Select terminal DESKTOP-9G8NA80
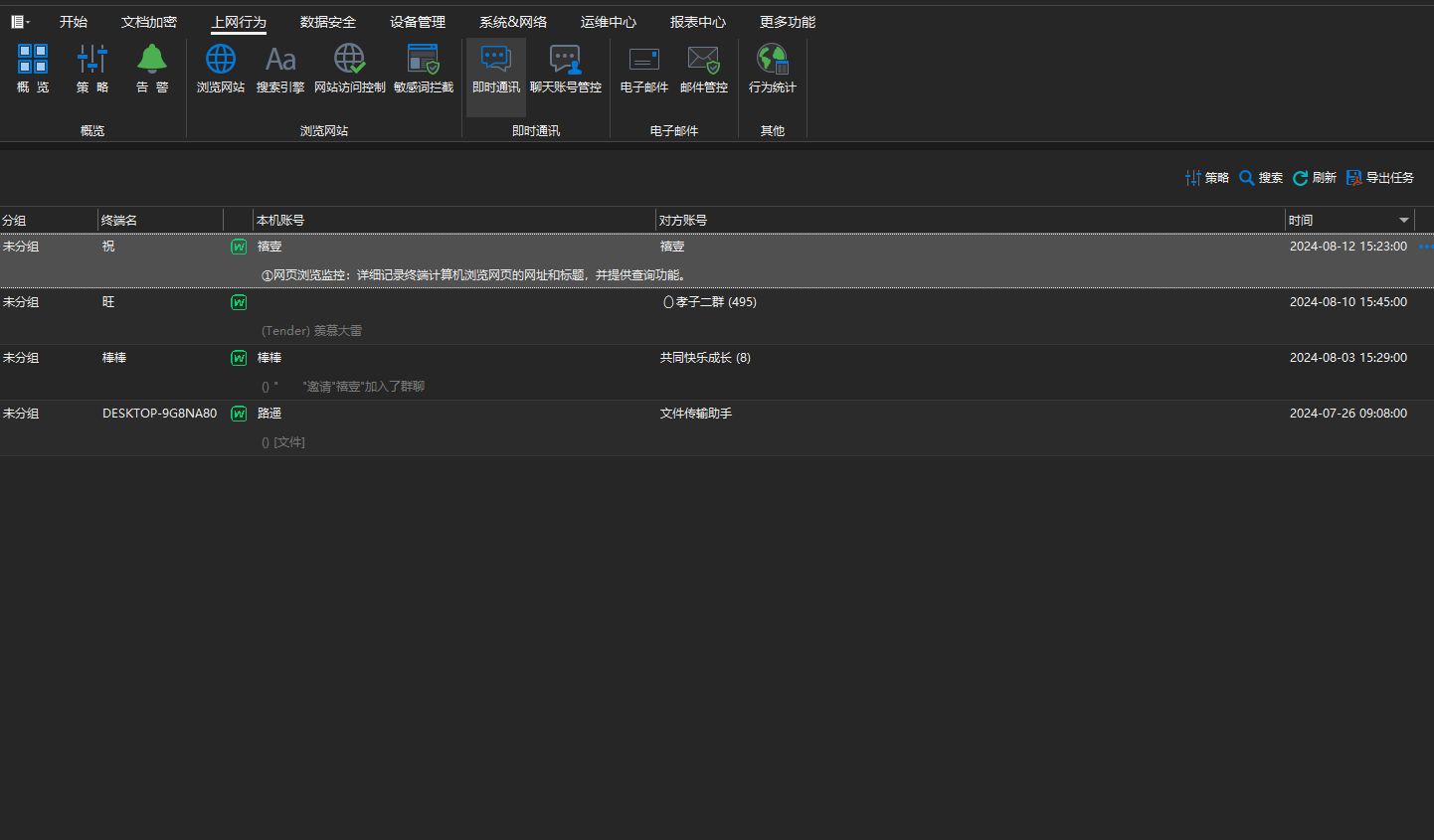 (159, 414)
